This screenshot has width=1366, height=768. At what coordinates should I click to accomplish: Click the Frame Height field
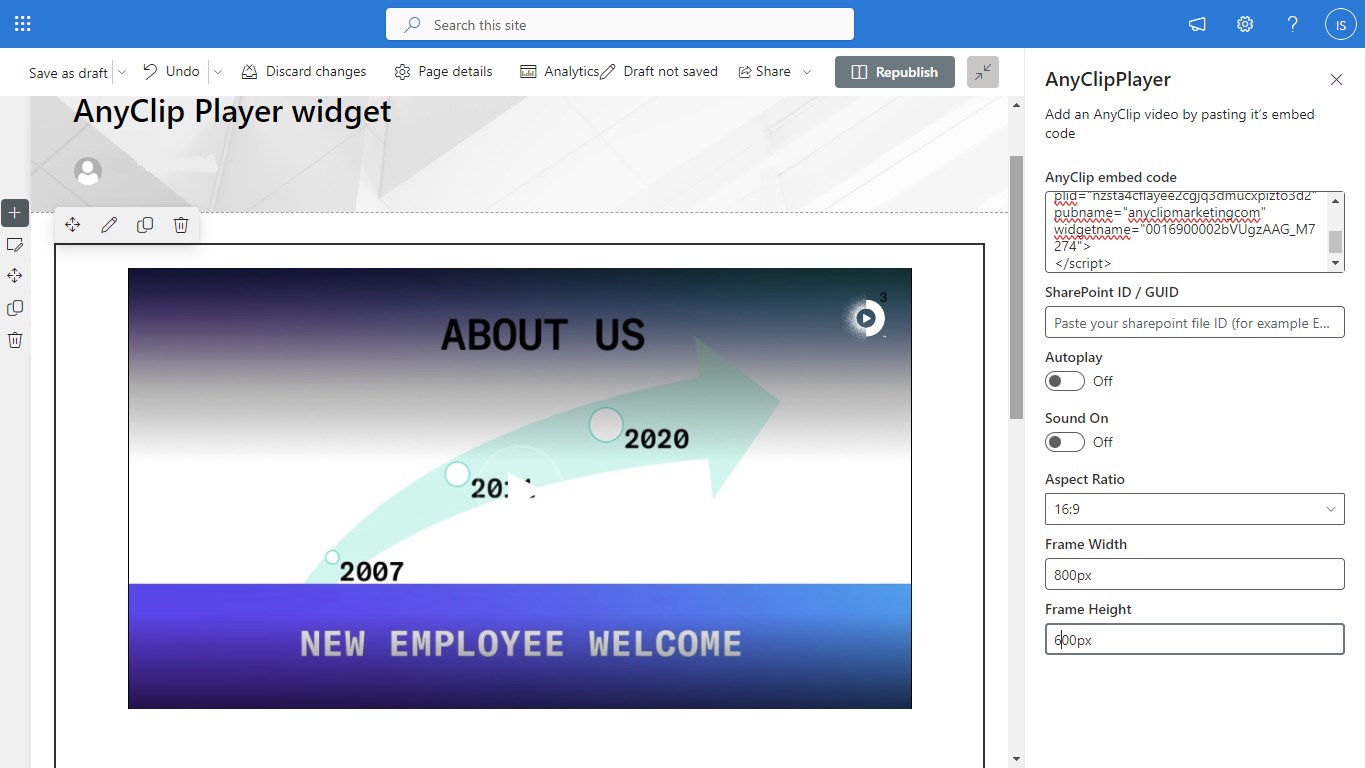pyautogui.click(x=1195, y=639)
